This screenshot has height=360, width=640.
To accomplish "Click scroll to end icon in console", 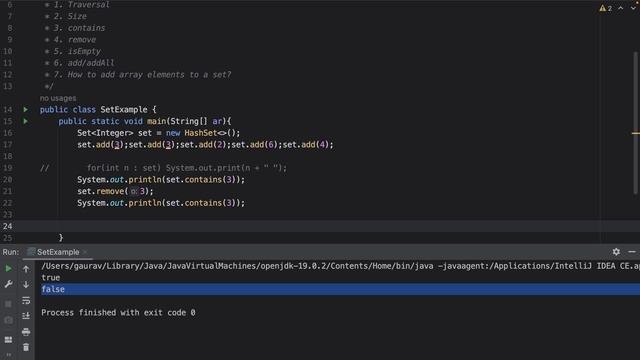I will [x=26, y=316].
